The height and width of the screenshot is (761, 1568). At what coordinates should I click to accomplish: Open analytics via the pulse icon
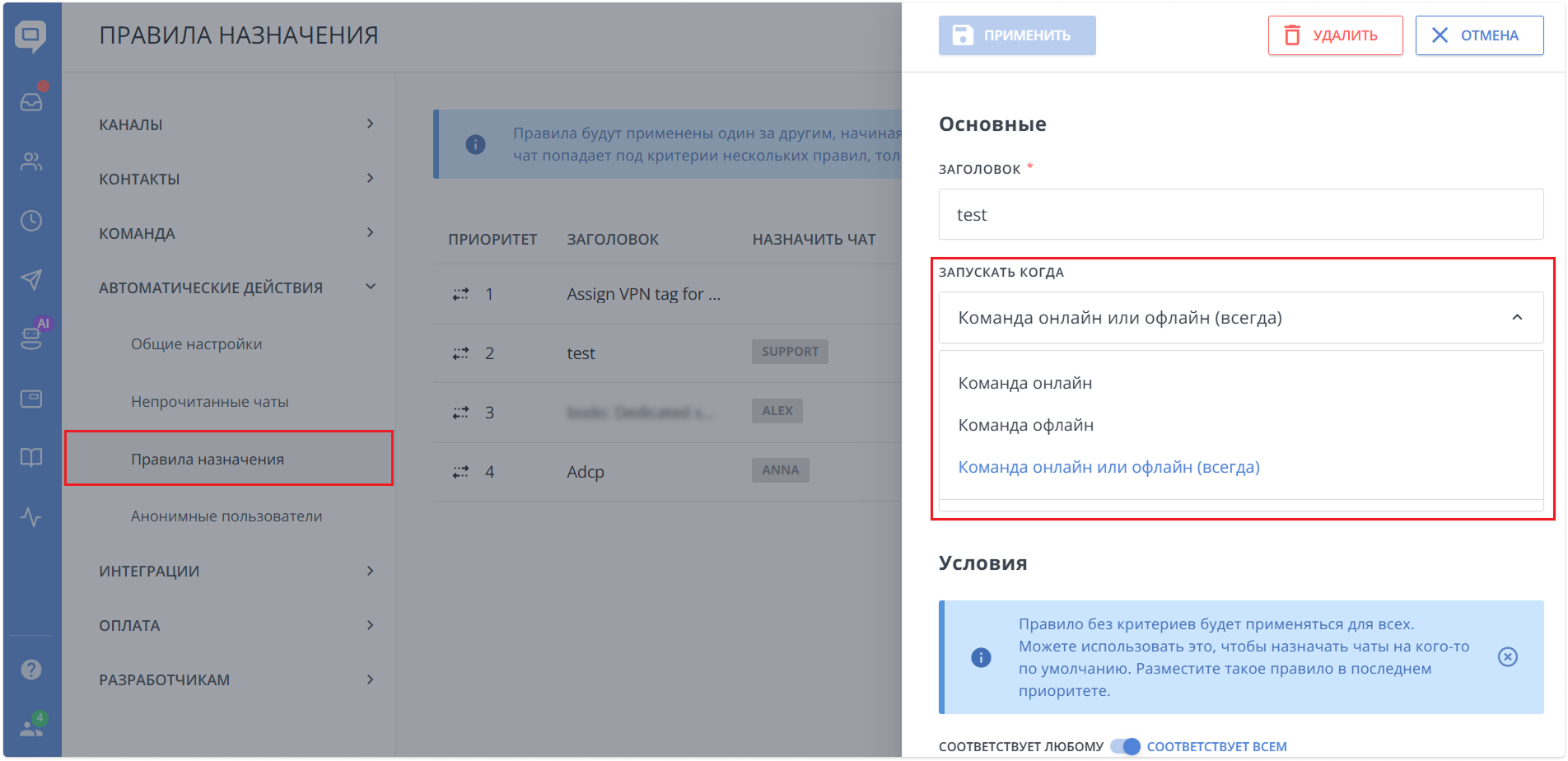(x=31, y=517)
